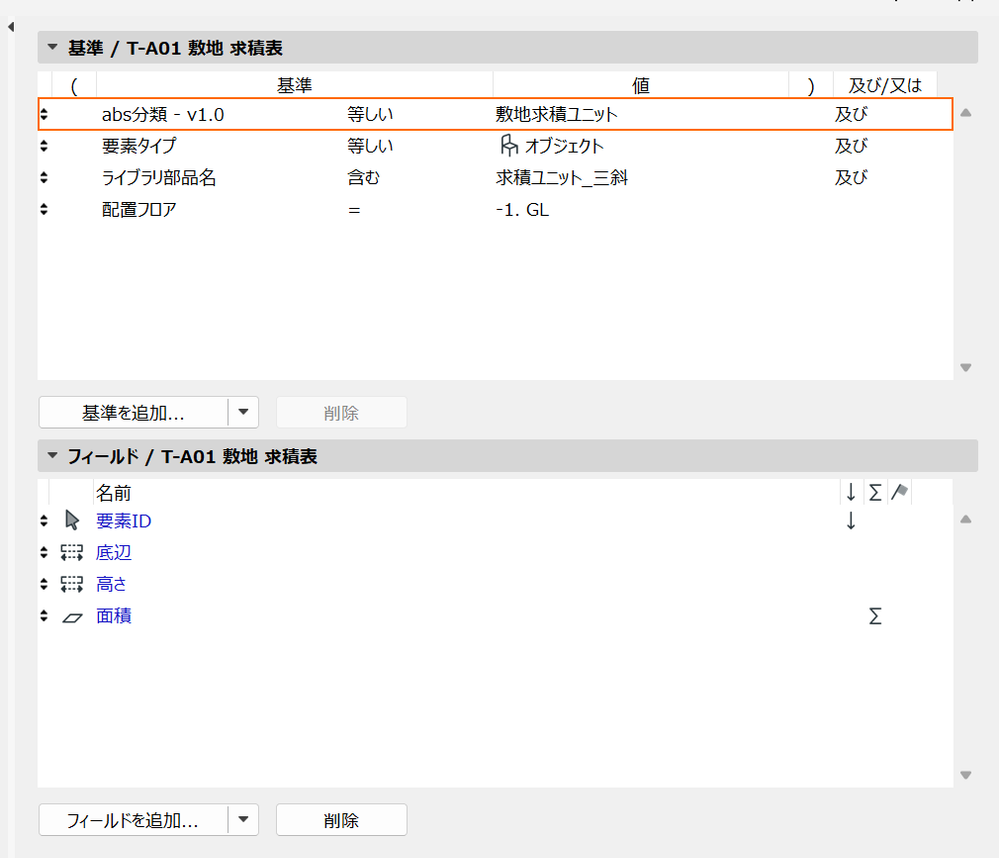Toggle the Σ sum for 面積

[875, 616]
